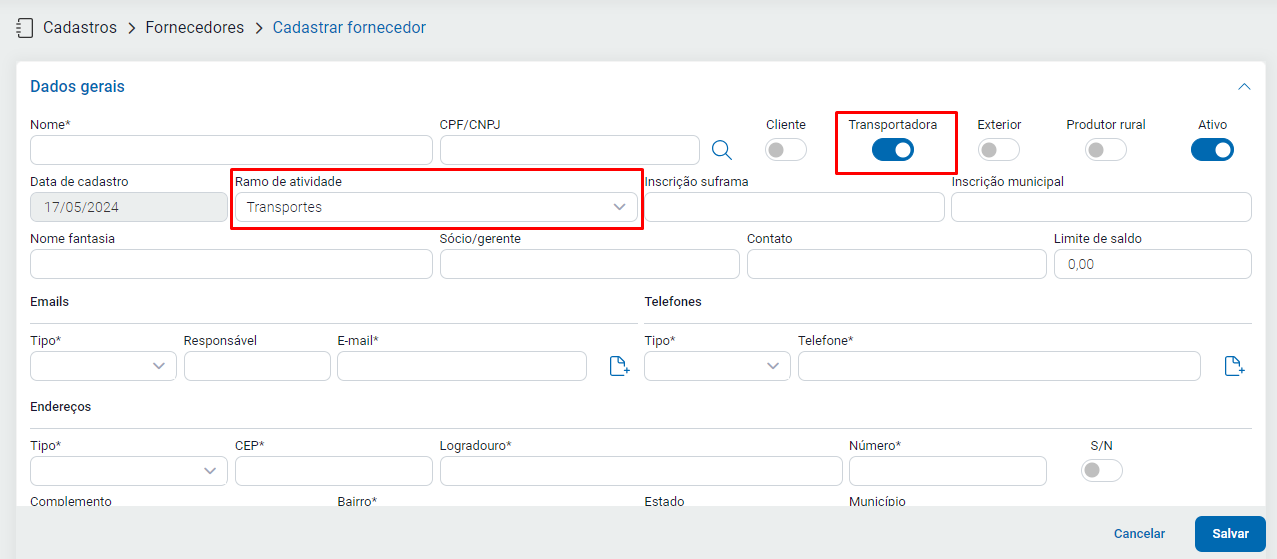This screenshot has height=559, width=1277.
Task: Toggle the S/N address number switch
Action: [x=1101, y=470]
